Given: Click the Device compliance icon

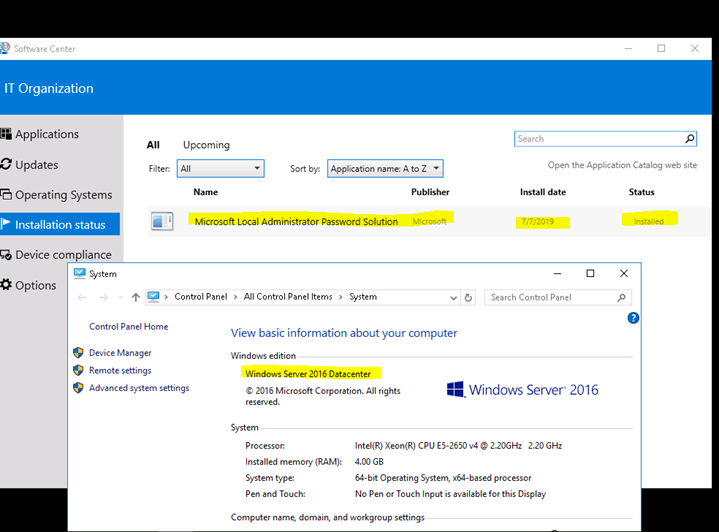Looking at the screenshot, I should point(6,255).
